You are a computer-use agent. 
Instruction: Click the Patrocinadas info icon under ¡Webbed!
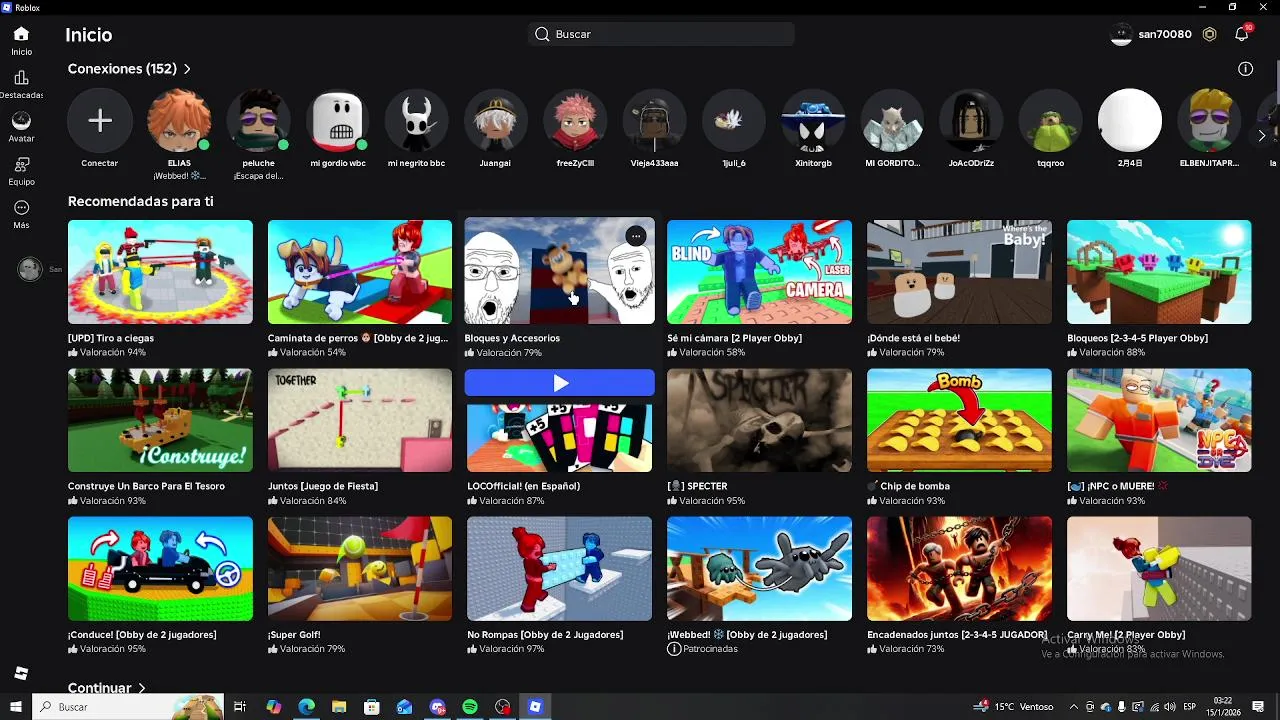click(674, 649)
